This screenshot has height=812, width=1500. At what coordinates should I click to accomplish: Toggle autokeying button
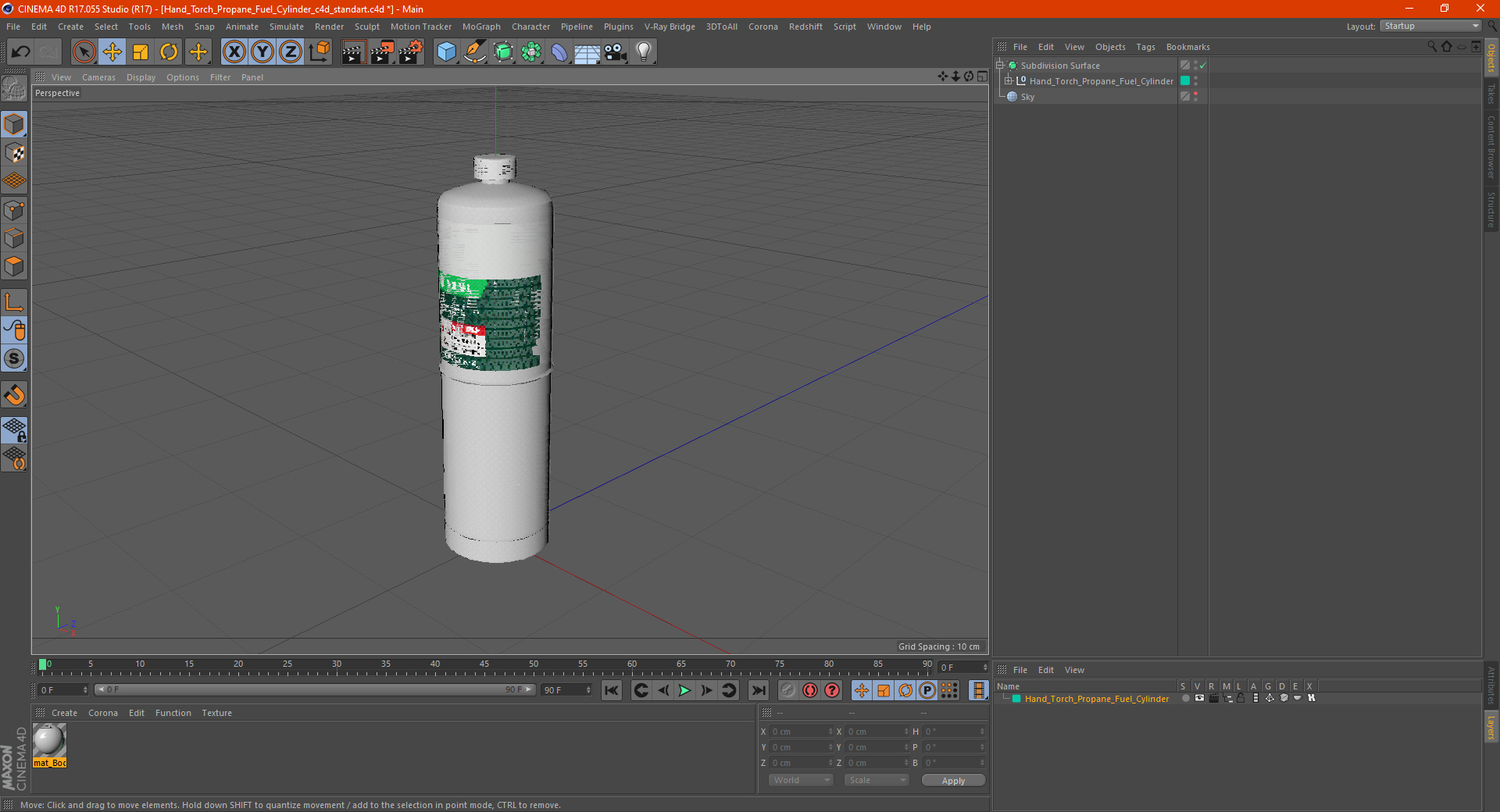[810, 690]
